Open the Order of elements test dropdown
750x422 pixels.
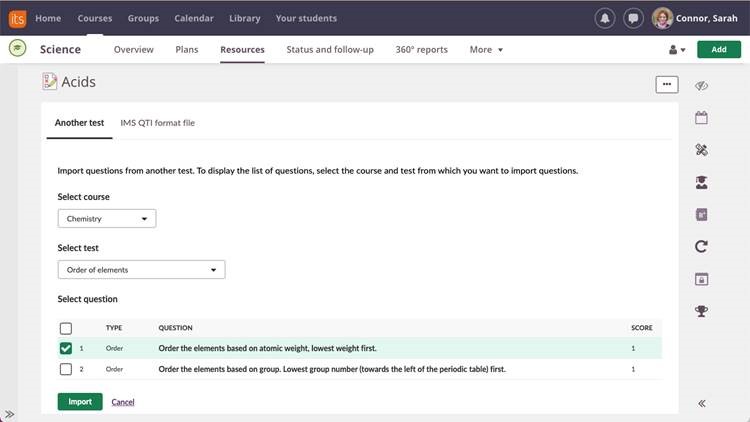pyautogui.click(x=141, y=270)
